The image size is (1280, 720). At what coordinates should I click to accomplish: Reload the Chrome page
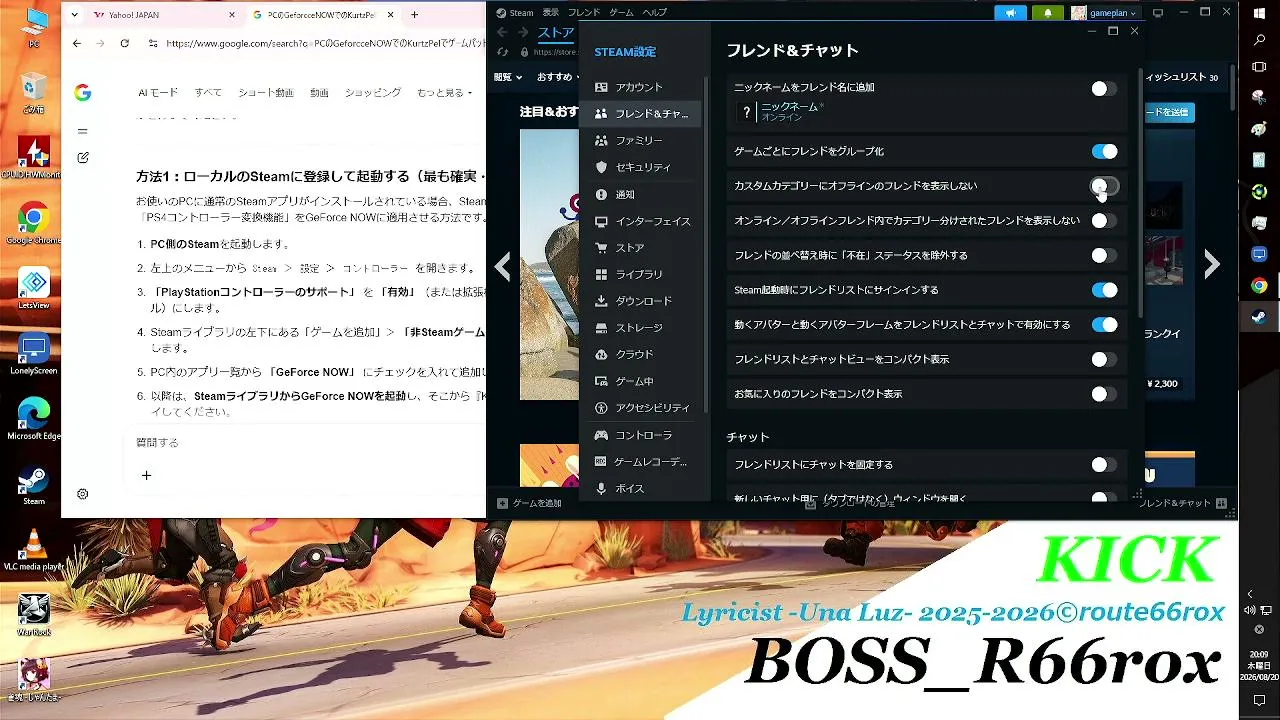point(124,44)
